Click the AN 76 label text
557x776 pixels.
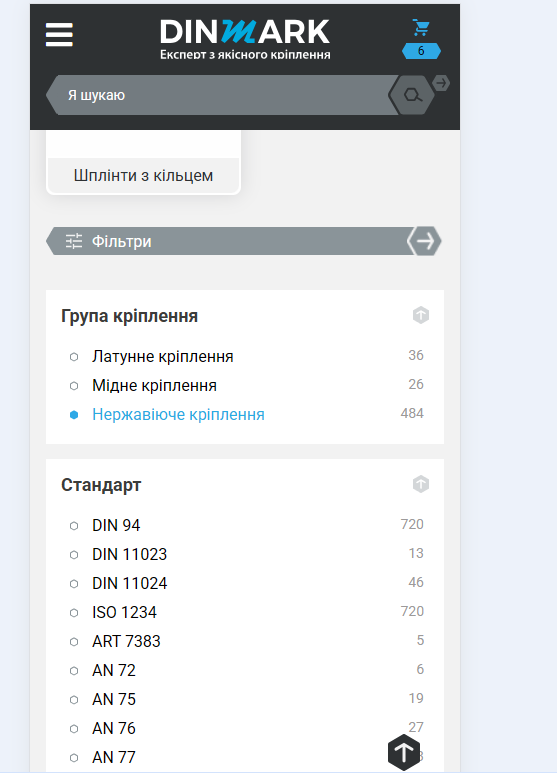tap(114, 728)
